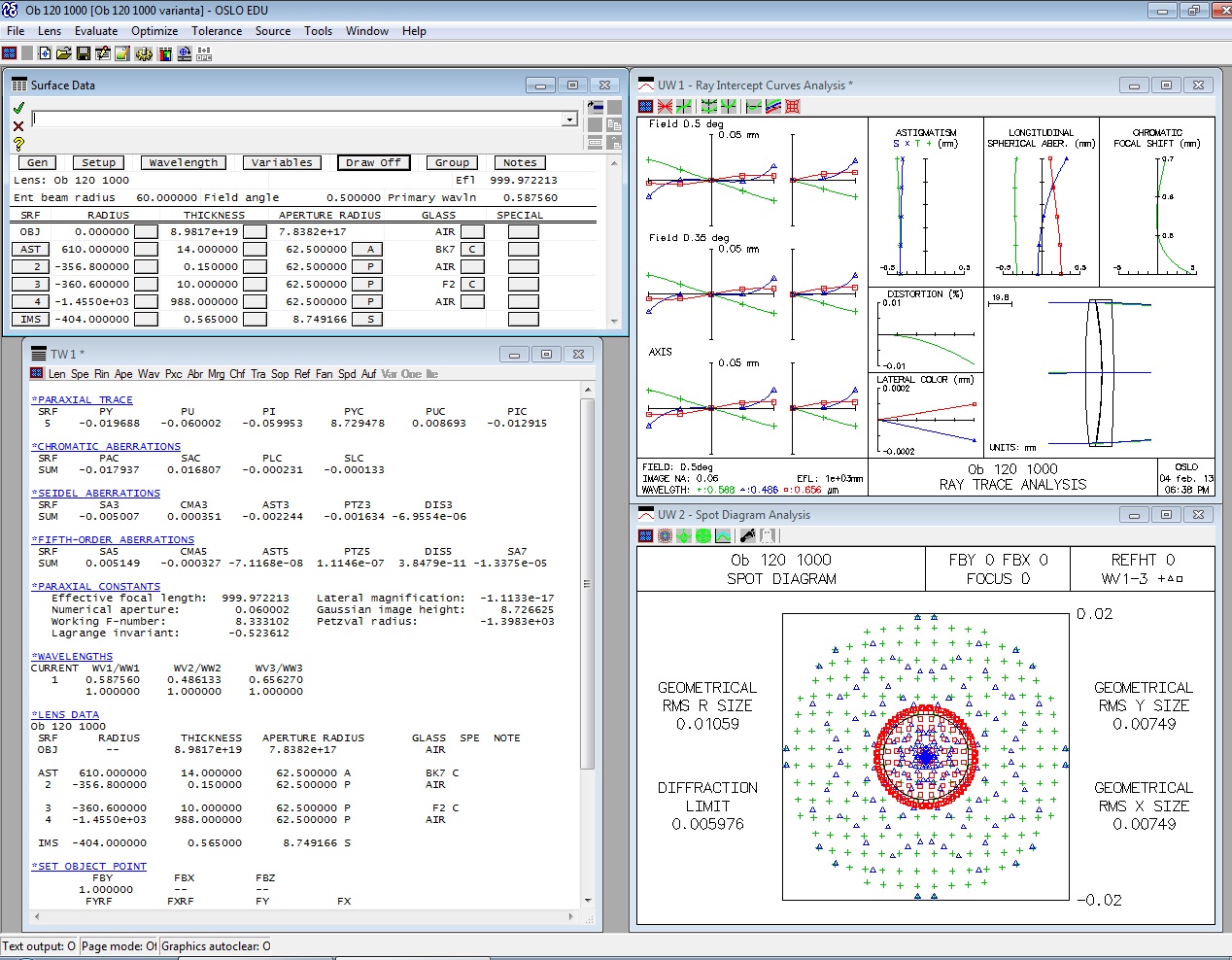The height and width of the screenshot is (960, 1232).
Task: Click the insert row icon beside the command line
Action: [x=596, y=106]
